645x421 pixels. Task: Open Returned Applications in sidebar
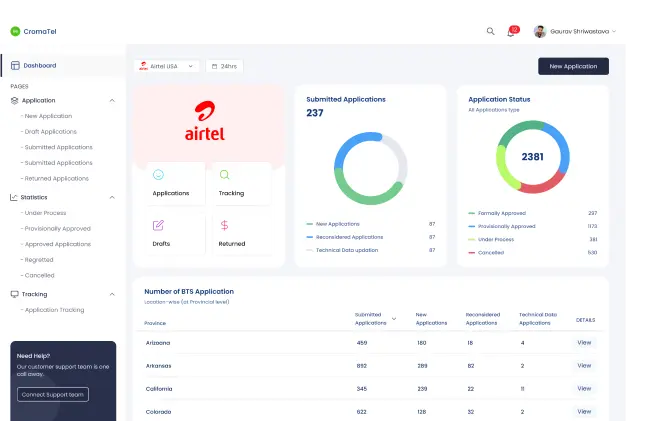[56, 179]
